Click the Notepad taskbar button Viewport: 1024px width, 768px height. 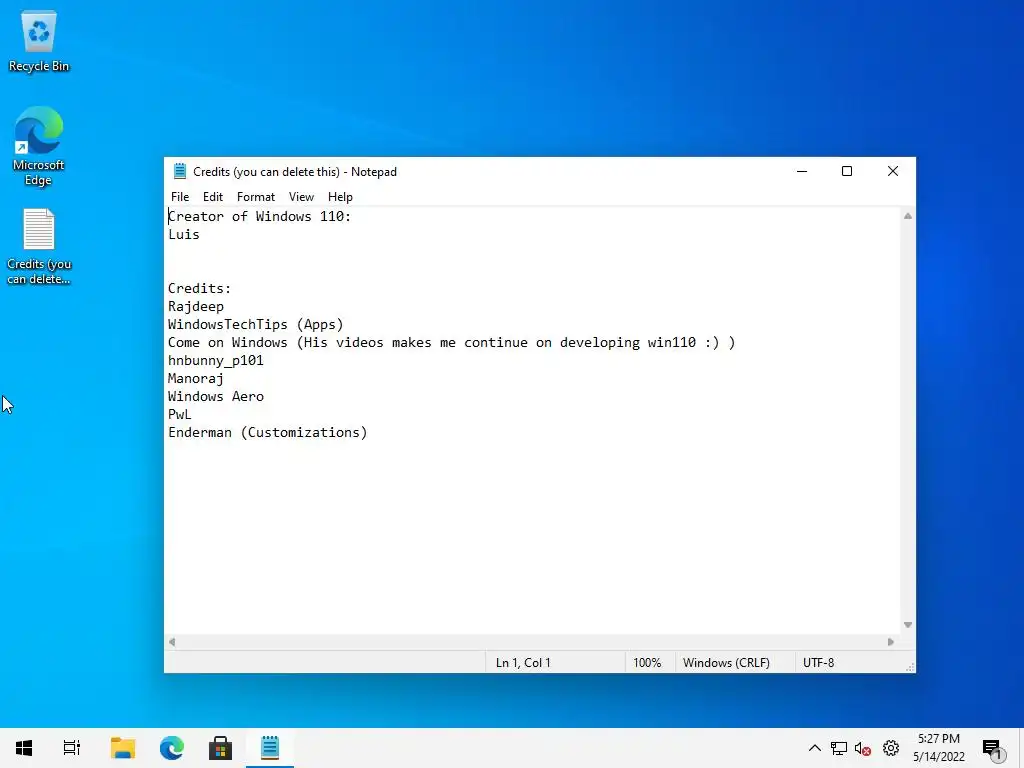pos(270,748)
